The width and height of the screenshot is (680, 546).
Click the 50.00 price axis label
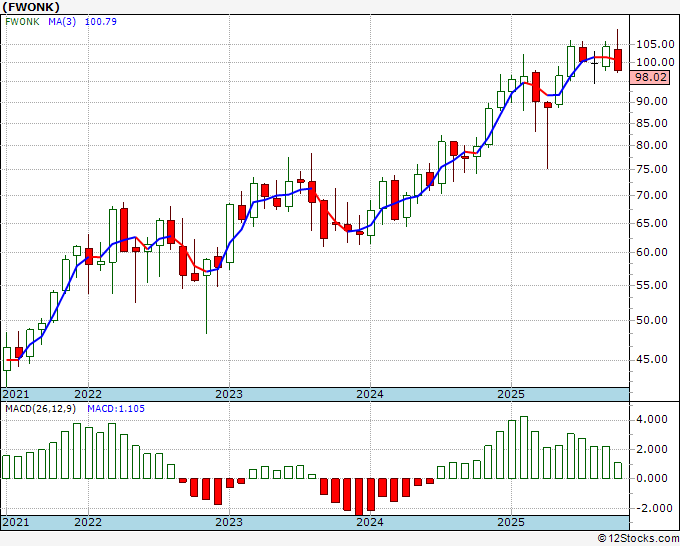tap(652, 320)
